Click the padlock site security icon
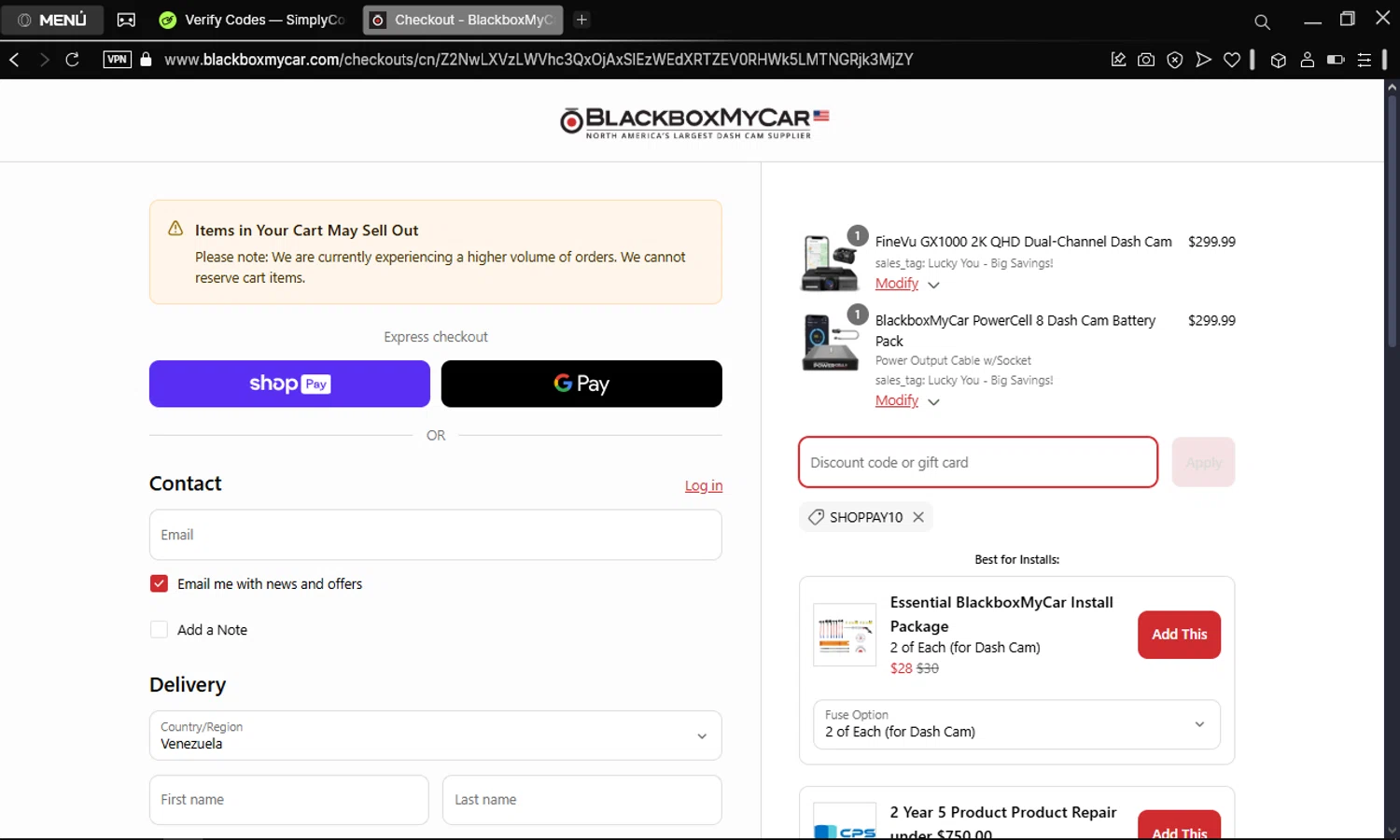 click(146, 60)
